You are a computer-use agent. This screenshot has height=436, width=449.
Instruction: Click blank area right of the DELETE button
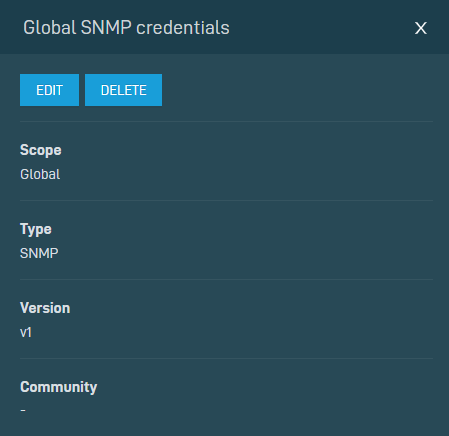[297, 90]
